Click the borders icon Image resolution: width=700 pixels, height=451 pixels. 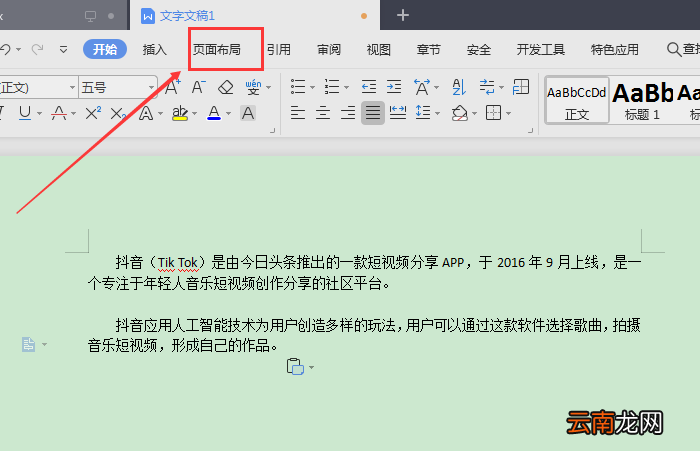[493, 113]
